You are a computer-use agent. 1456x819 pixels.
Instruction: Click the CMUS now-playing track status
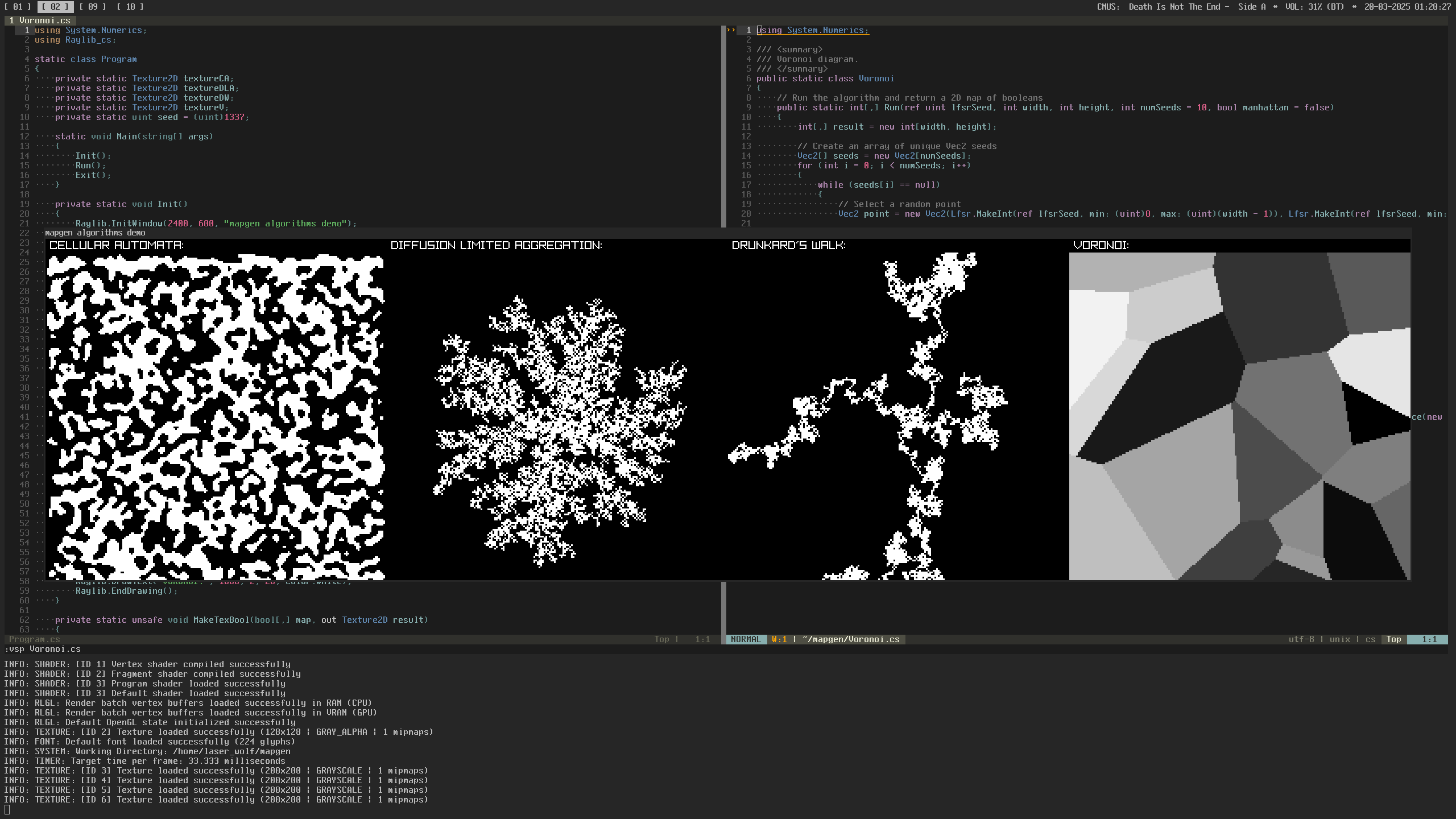[1181, 7]
